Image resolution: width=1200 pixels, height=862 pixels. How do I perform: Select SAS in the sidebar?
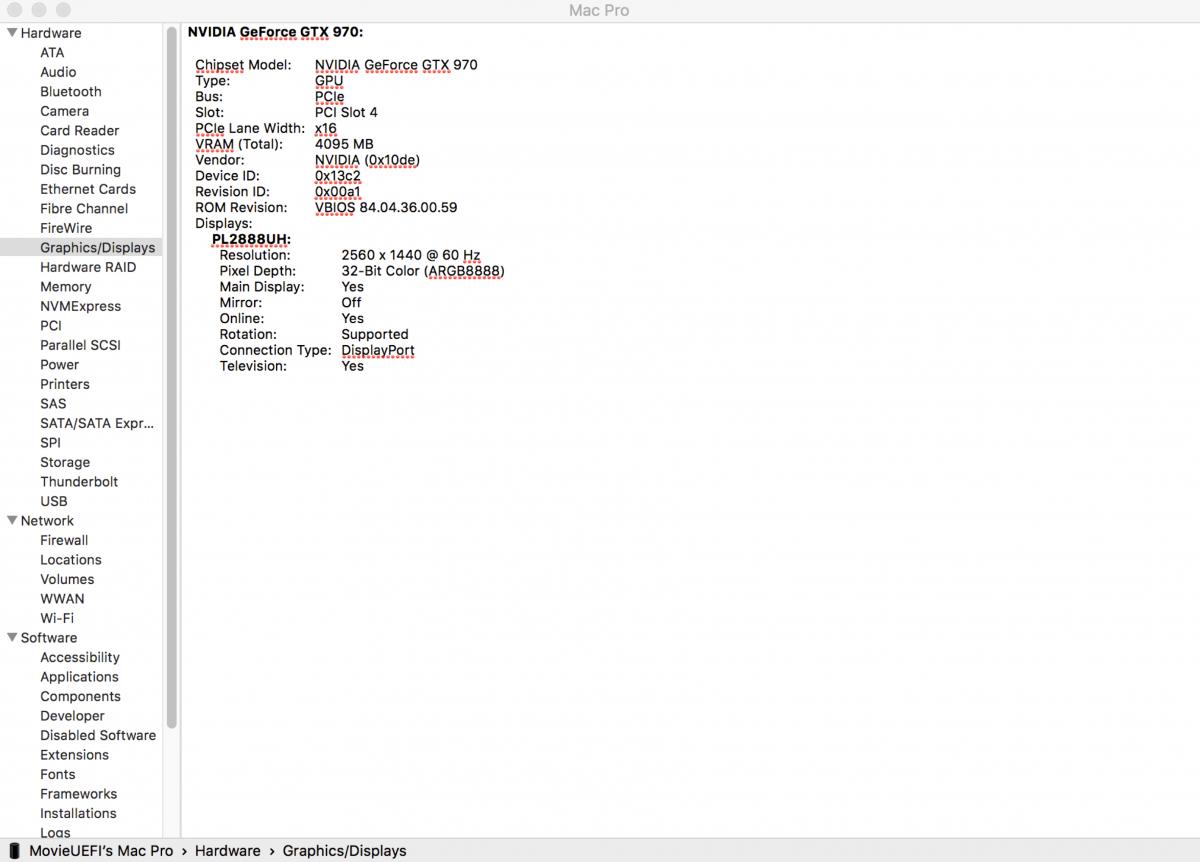pyautogui.click(x=53, y=404)
